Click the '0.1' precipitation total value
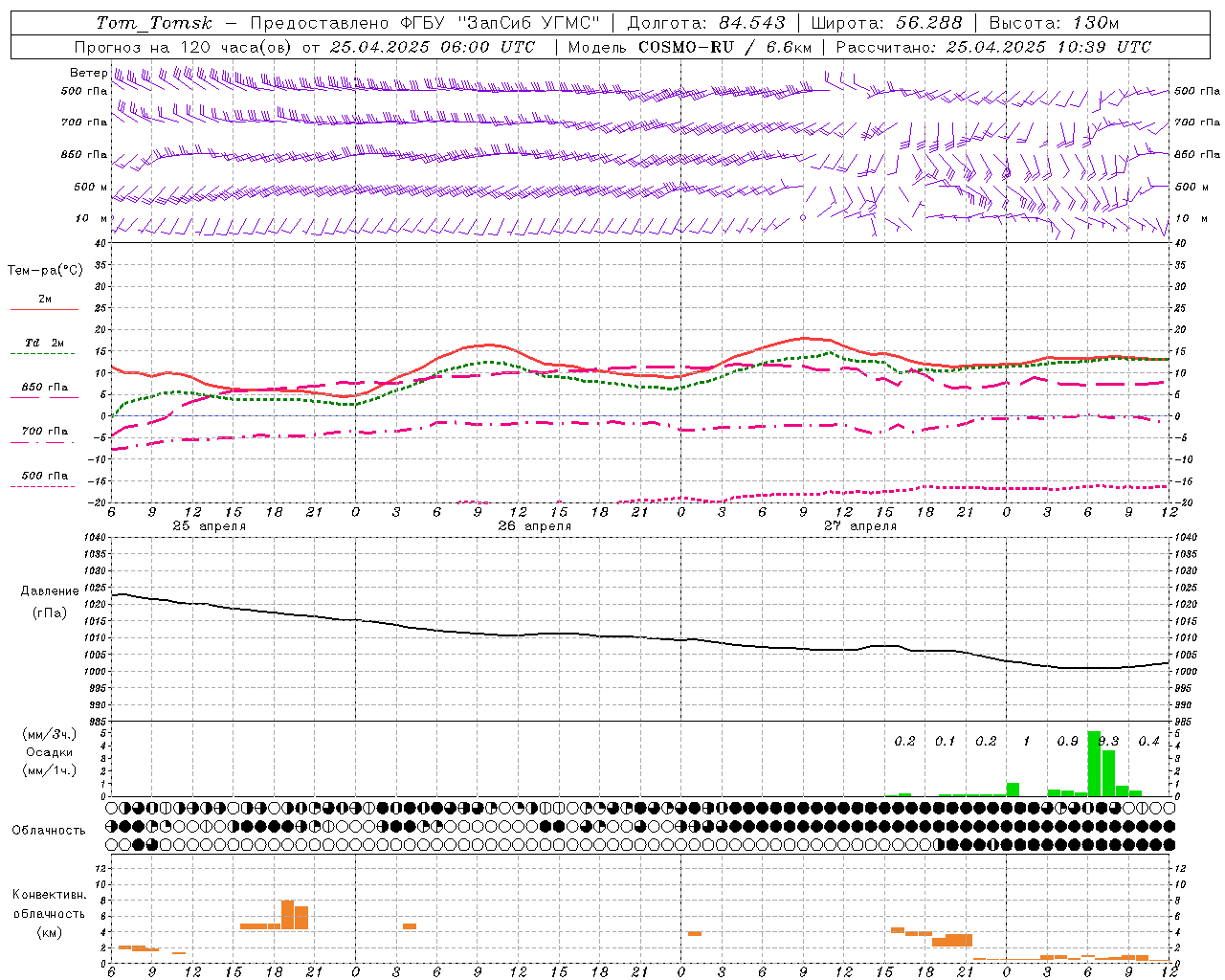The height and width of the screenshot is (980, 1225). [x=945, y=742]
